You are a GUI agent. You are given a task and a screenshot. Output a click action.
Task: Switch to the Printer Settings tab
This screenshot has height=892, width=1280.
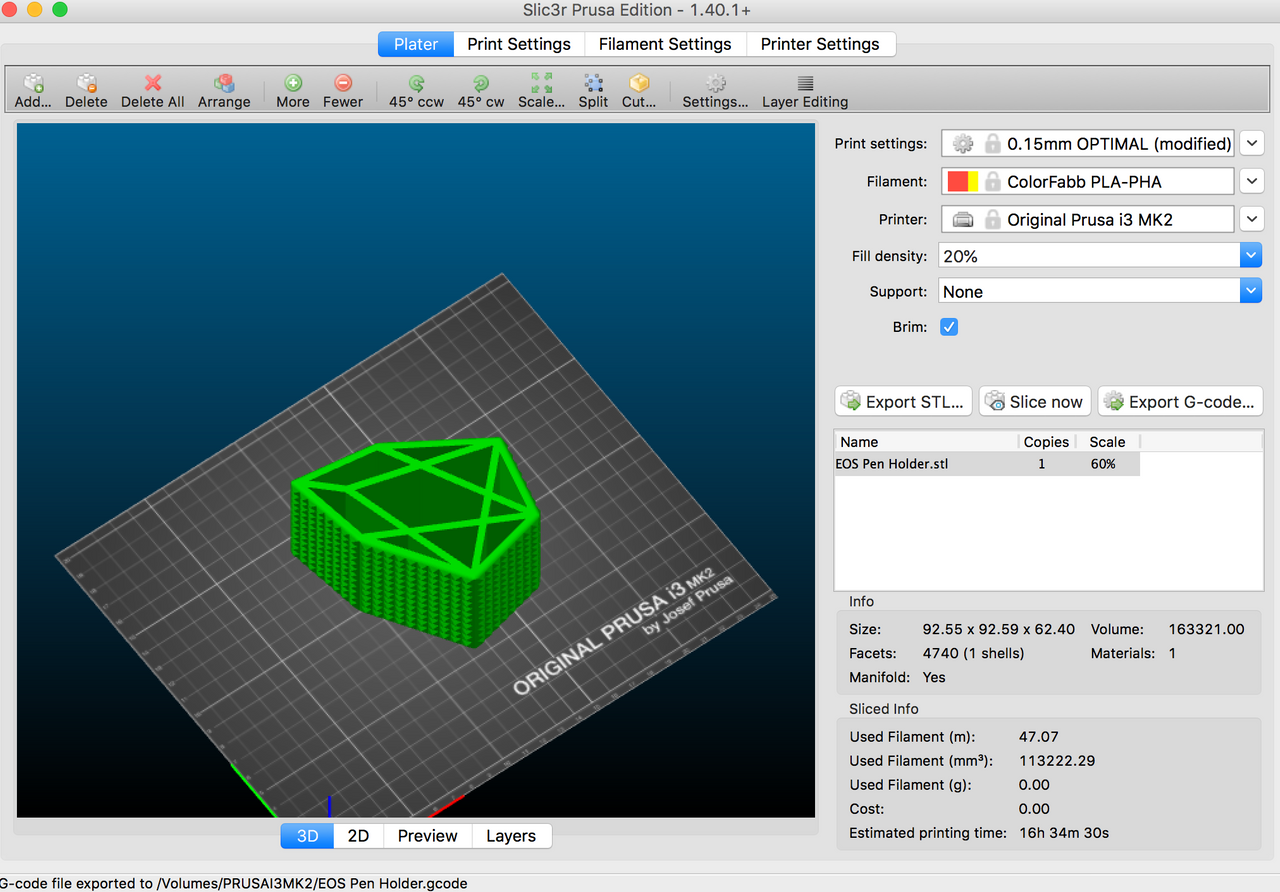820,44
